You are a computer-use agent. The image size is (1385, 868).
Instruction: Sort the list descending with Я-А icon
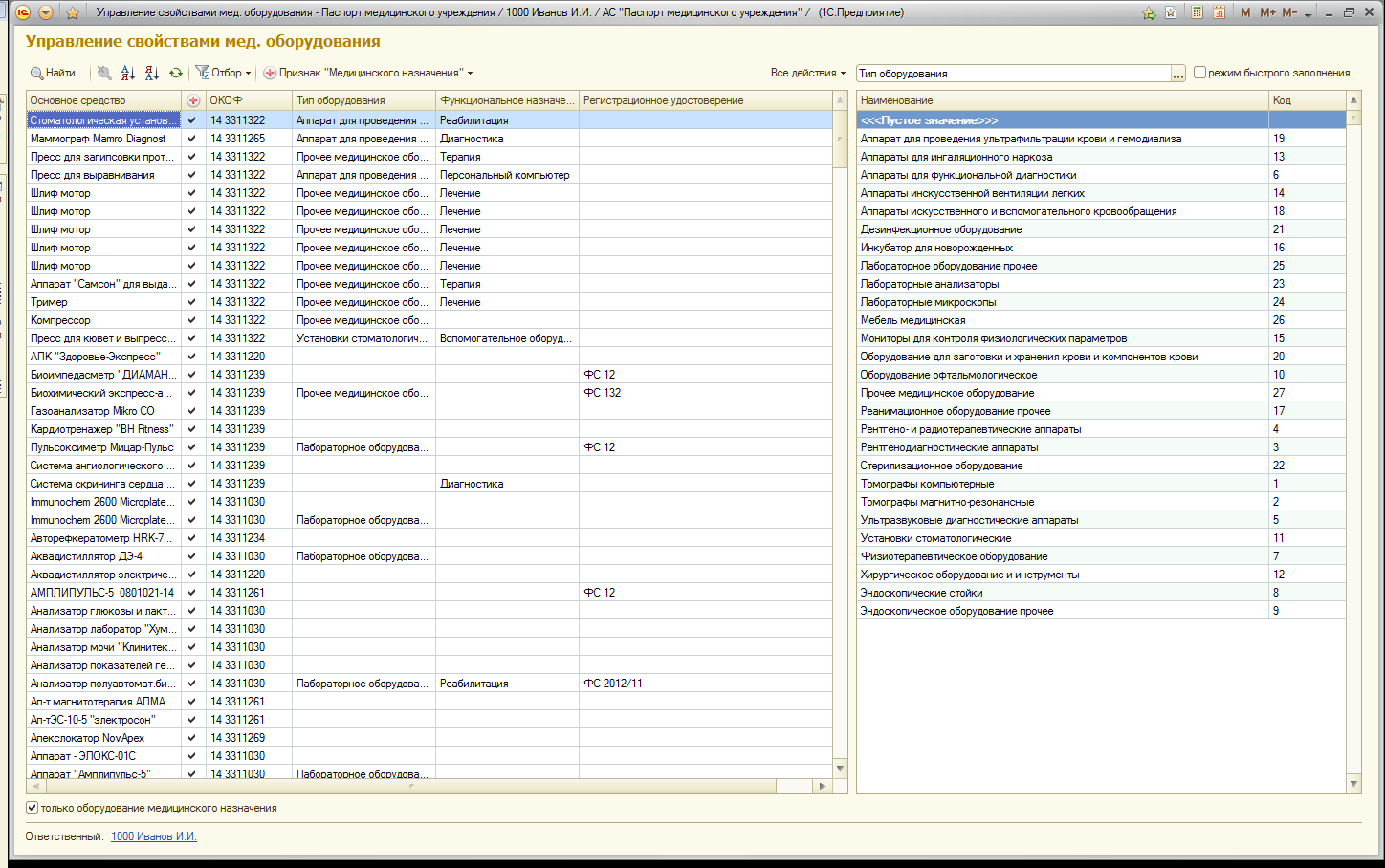pos(152,73)
